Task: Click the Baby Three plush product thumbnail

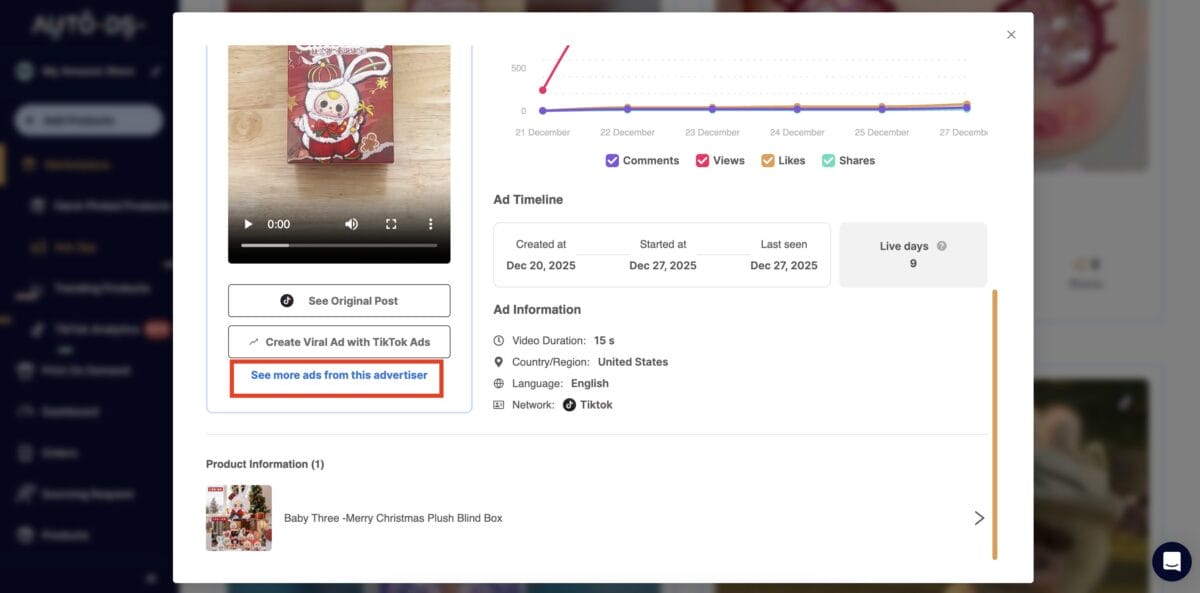Action: [239, 518]
